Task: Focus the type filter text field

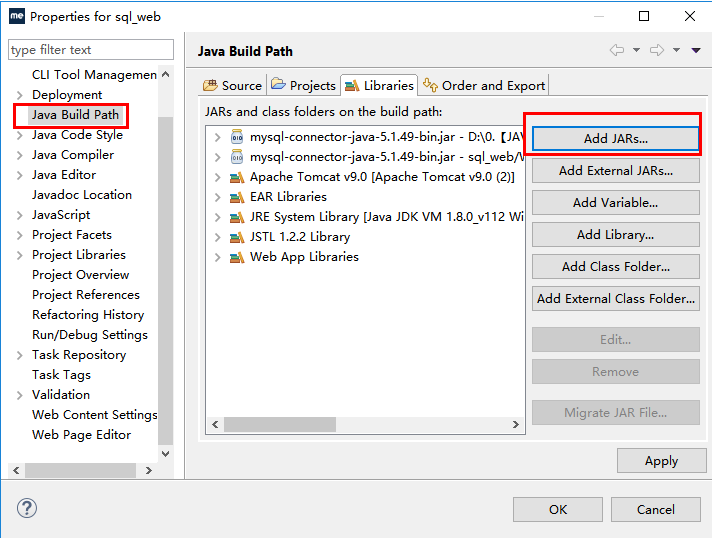Action: click(91, 49)
